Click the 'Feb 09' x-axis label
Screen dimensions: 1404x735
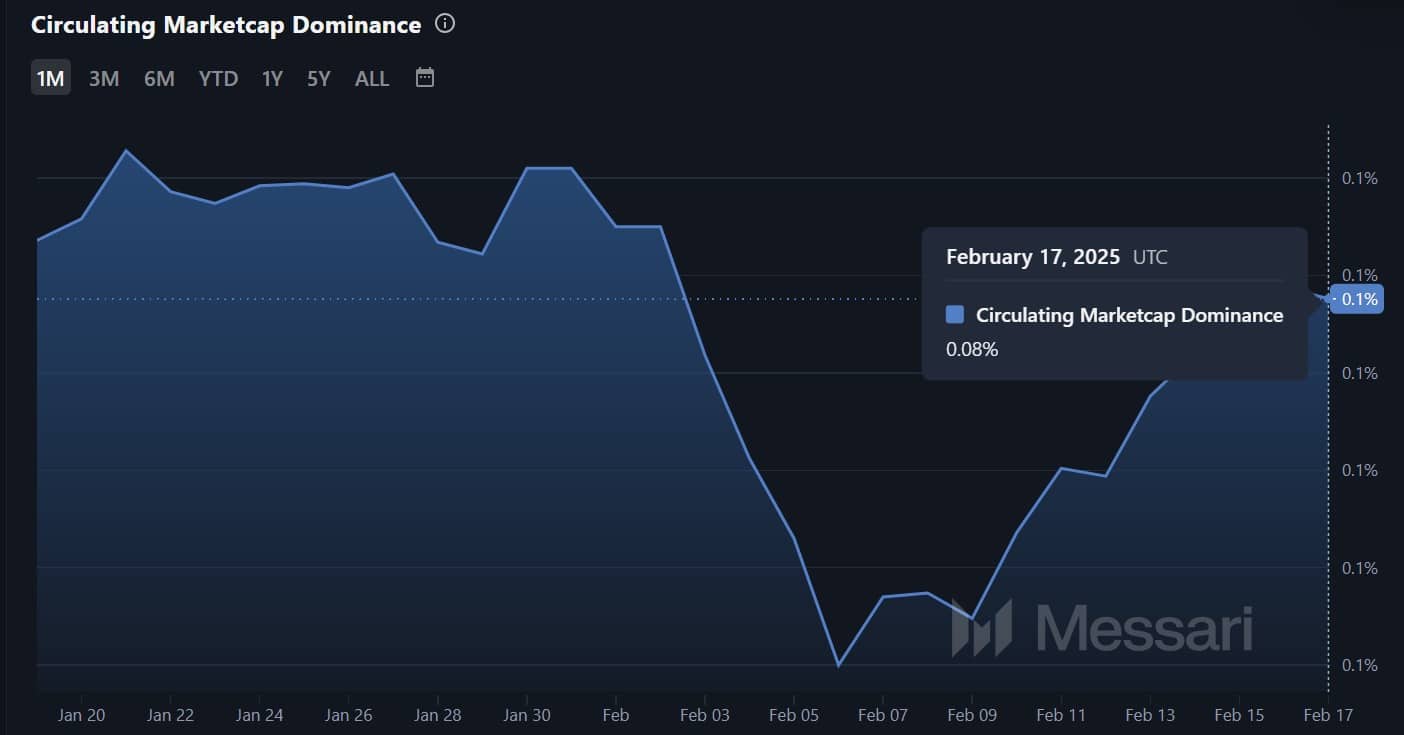click(x=972, y=715)
